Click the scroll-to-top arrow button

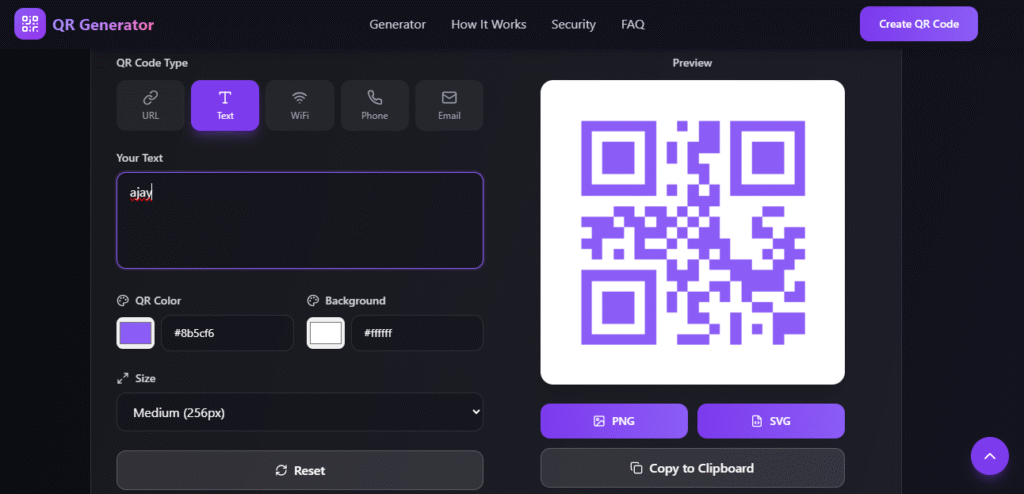pos(989,456)
